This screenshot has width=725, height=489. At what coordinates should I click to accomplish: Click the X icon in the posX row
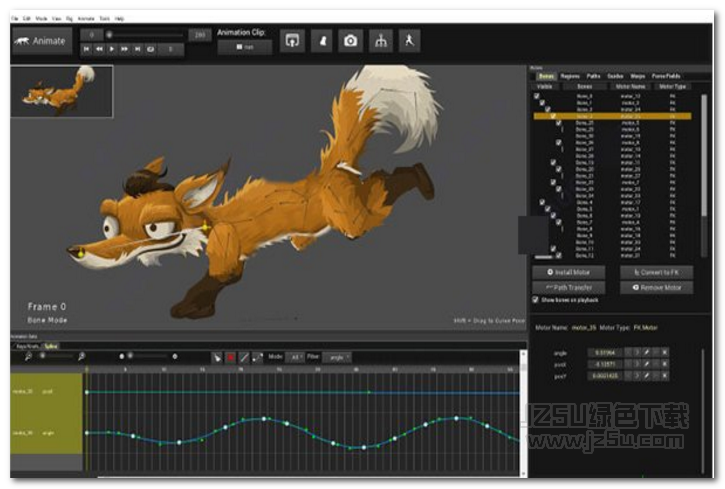coord(664,364)
